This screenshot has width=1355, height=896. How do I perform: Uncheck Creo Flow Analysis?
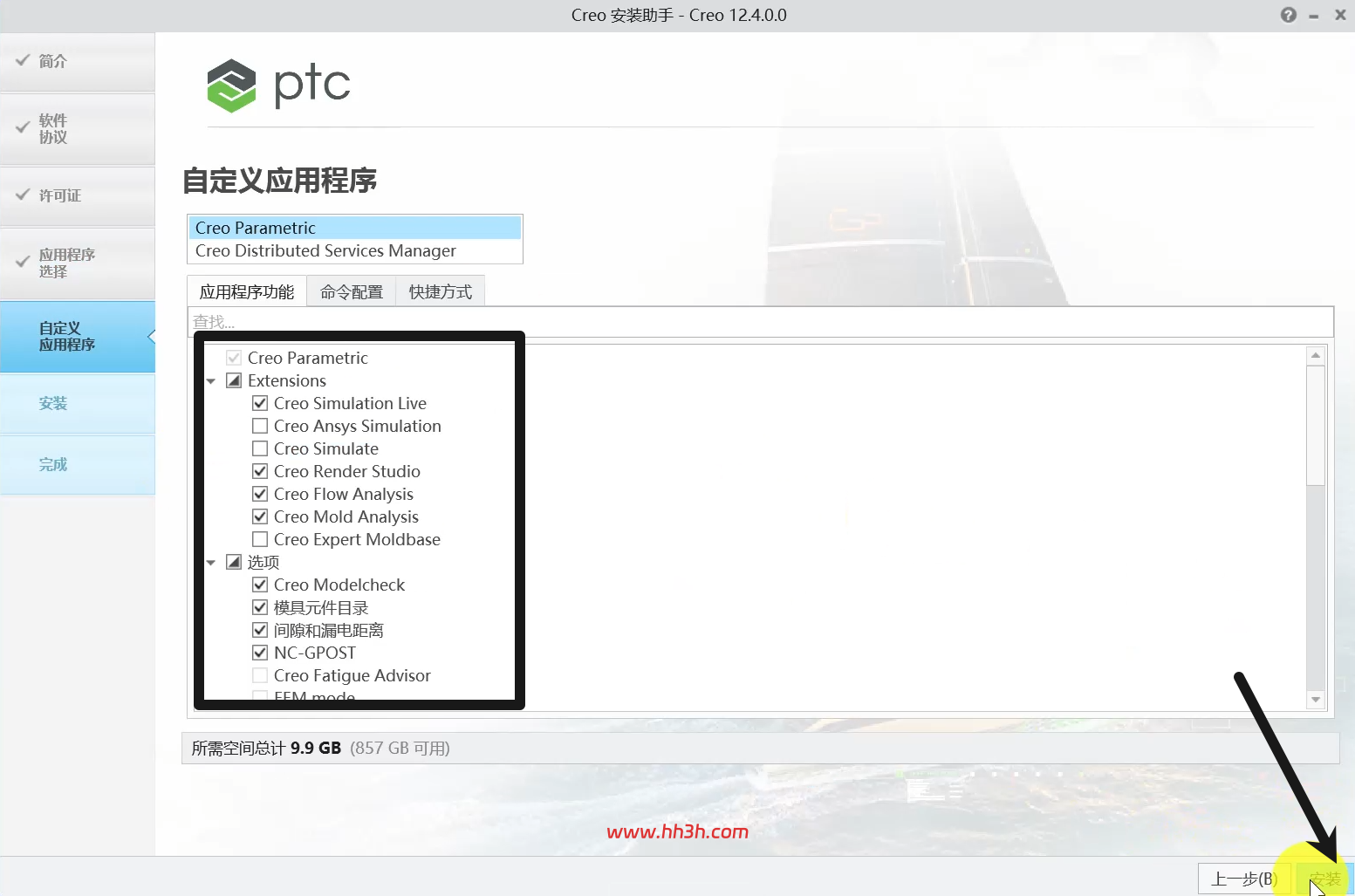(x=260, y=494)
